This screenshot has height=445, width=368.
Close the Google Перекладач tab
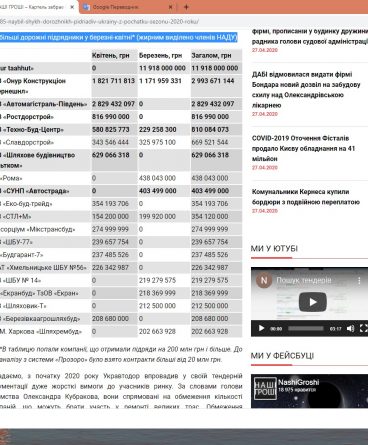pos(170,7)
